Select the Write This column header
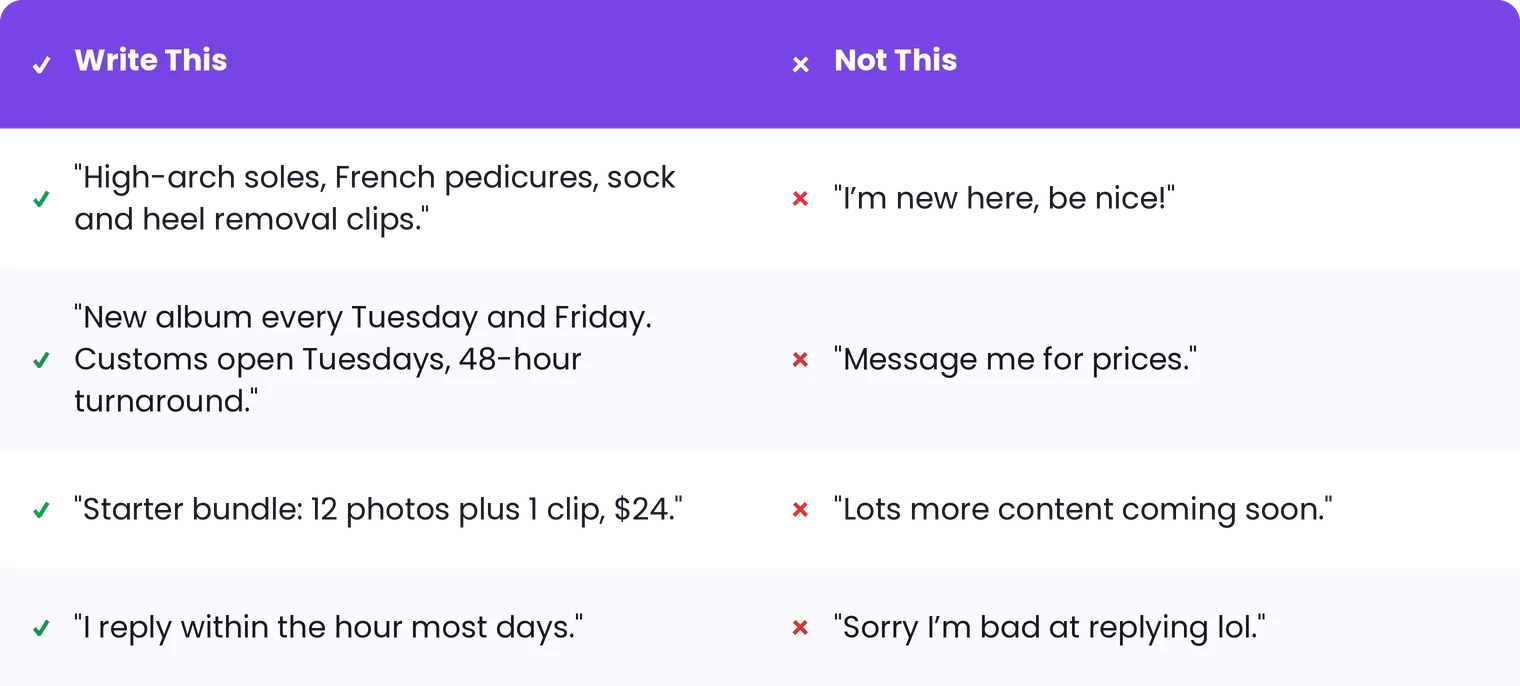 (x=151, y=60)
